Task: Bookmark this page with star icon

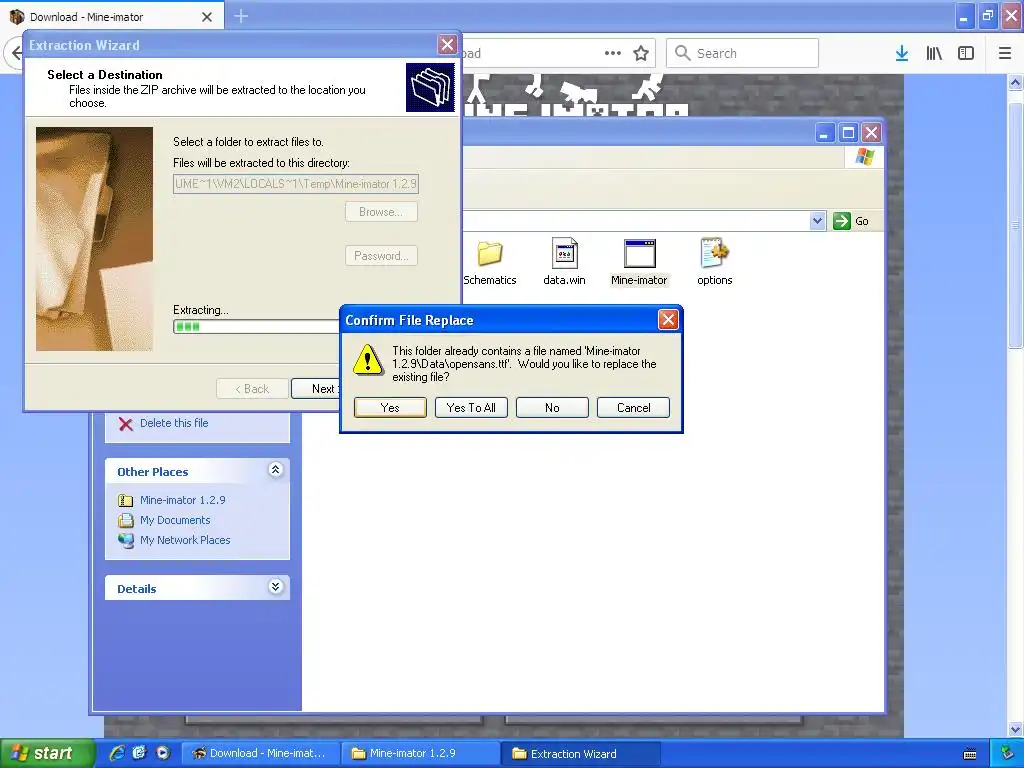Action: coord(641,53)
